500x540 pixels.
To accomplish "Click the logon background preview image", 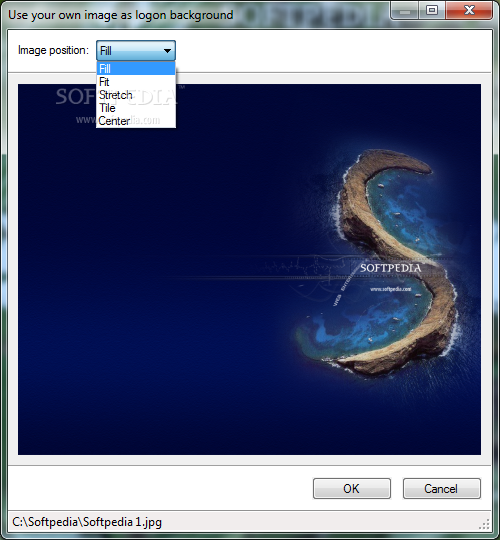I will tap(249, 269).
